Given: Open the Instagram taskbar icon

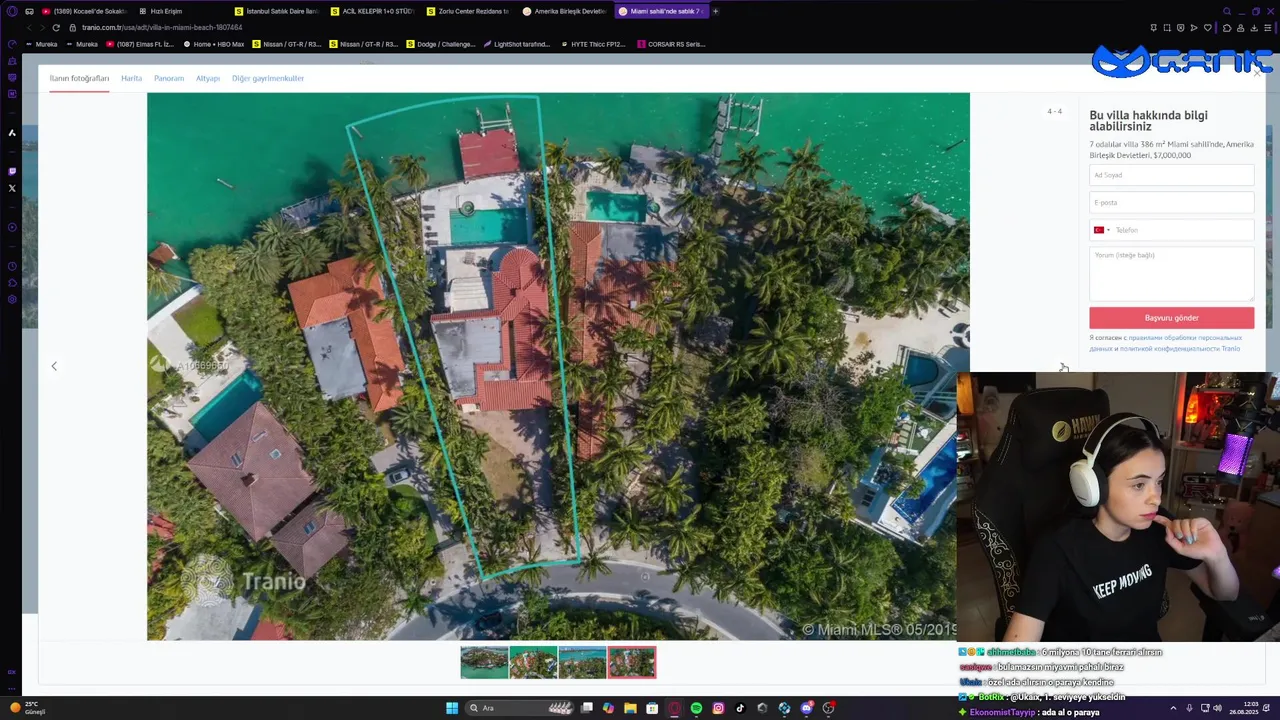Looking at the screenshot, I should point(718,708).
